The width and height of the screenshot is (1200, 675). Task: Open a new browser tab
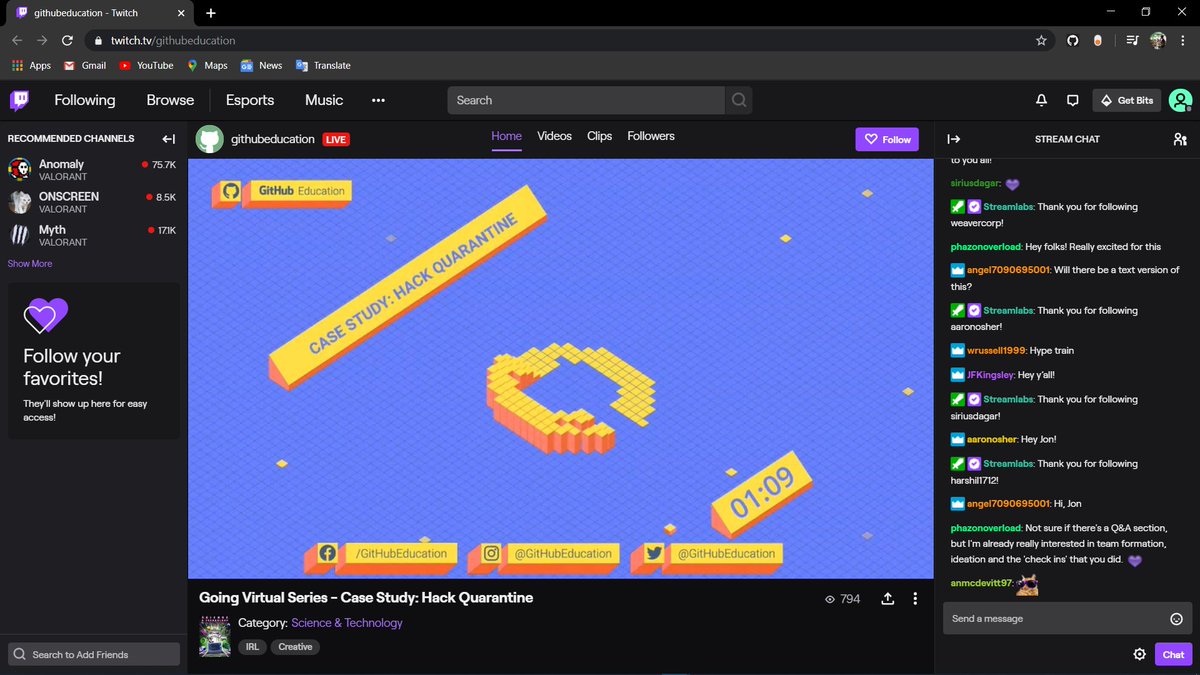pyautogui.click(x=211, y=13)
